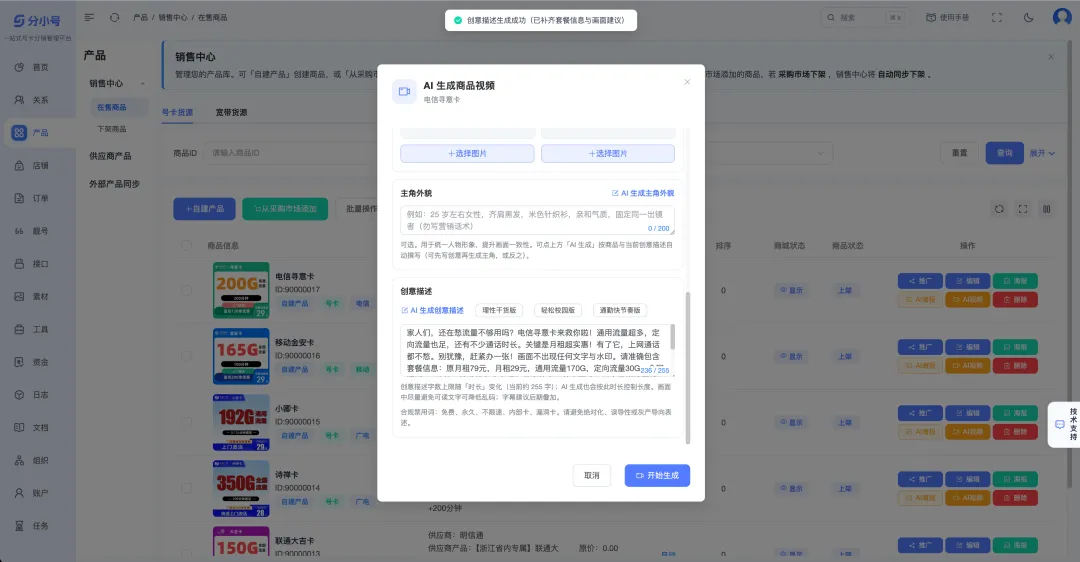The width and height of the screenshot is (1080, 562).
Task: Toggle 显示 store status for 小嘟卡
Action: click(x=791, y=422)
